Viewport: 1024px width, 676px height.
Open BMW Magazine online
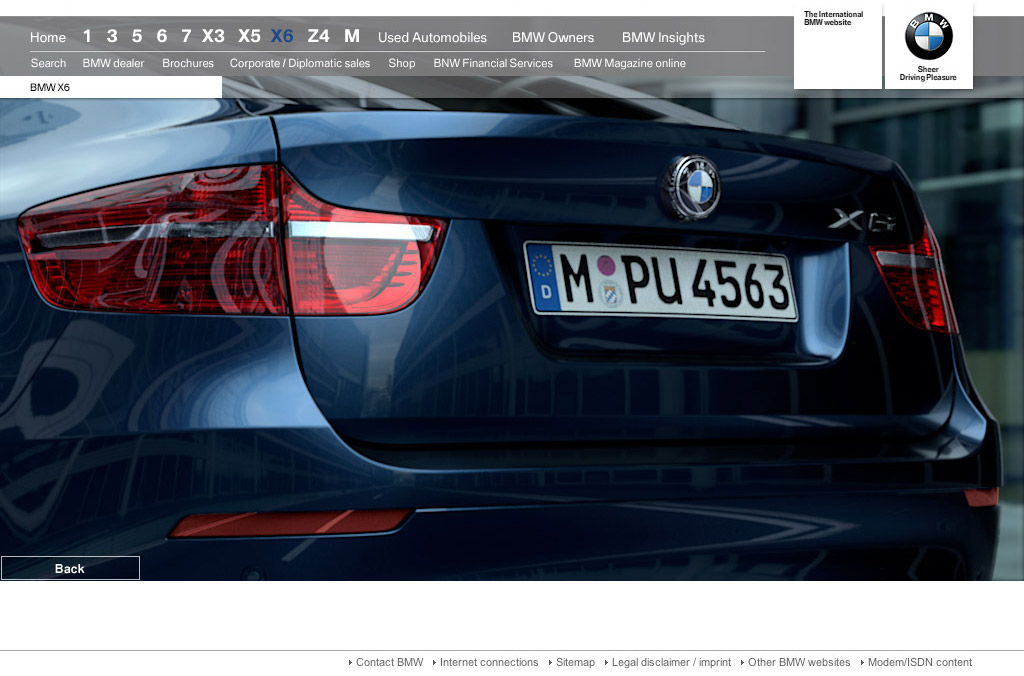click(630, 63)
